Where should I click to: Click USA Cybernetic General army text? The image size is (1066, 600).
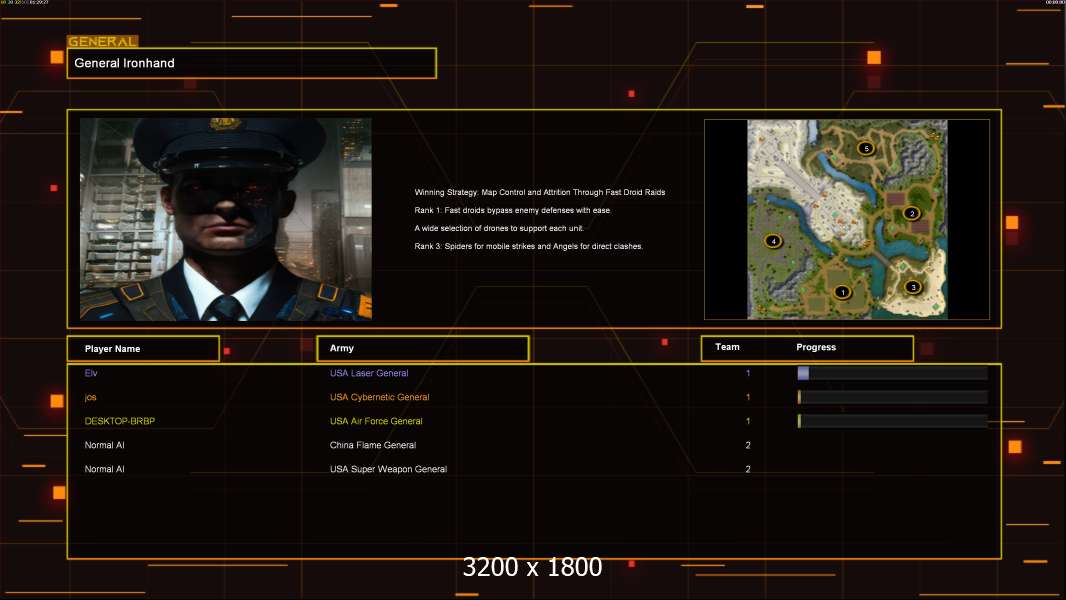point(379,397)
